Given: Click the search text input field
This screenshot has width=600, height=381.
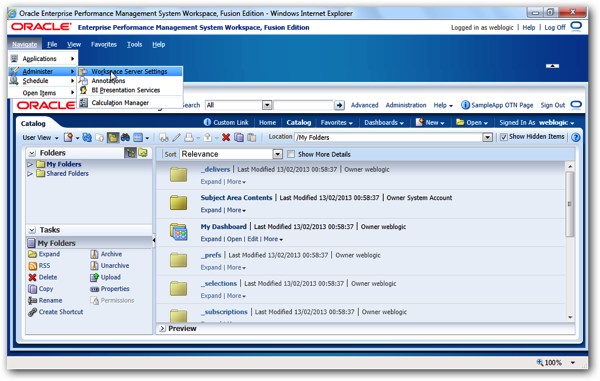Looking at the screenshot, I should coord(303,105).
